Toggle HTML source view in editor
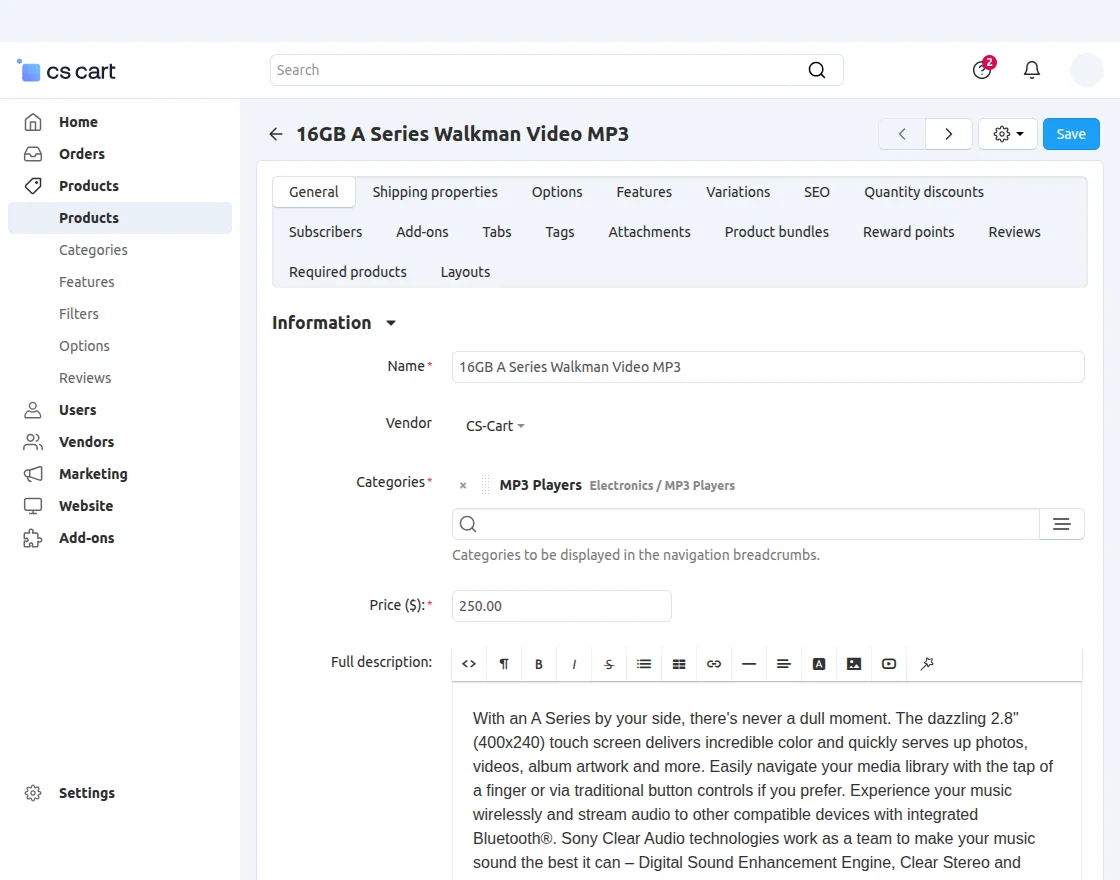This screenshot has width=1120, height=880. click(469, 664)
